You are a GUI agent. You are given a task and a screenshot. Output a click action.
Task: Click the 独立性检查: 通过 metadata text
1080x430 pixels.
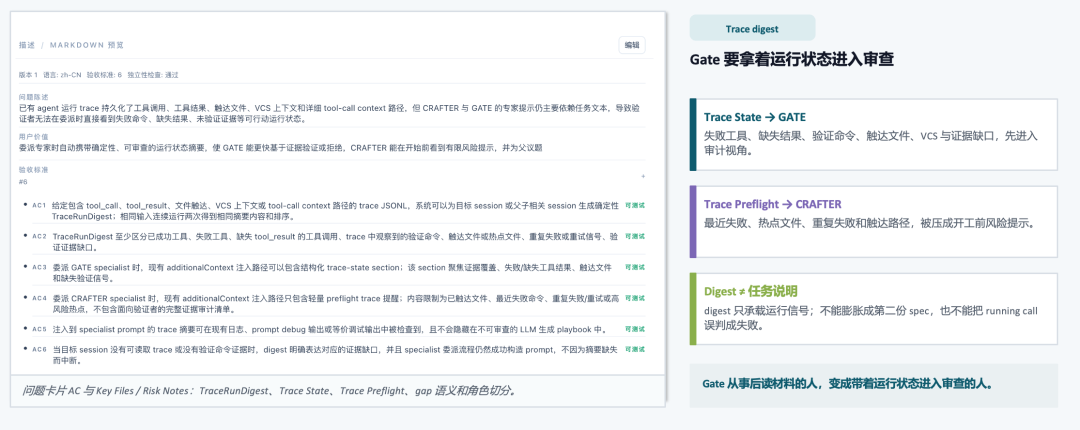coord(153,74)
